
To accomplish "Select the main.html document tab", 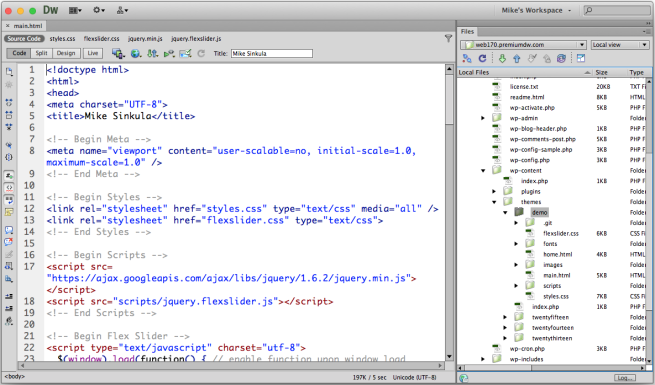I will tap(25, 26).
